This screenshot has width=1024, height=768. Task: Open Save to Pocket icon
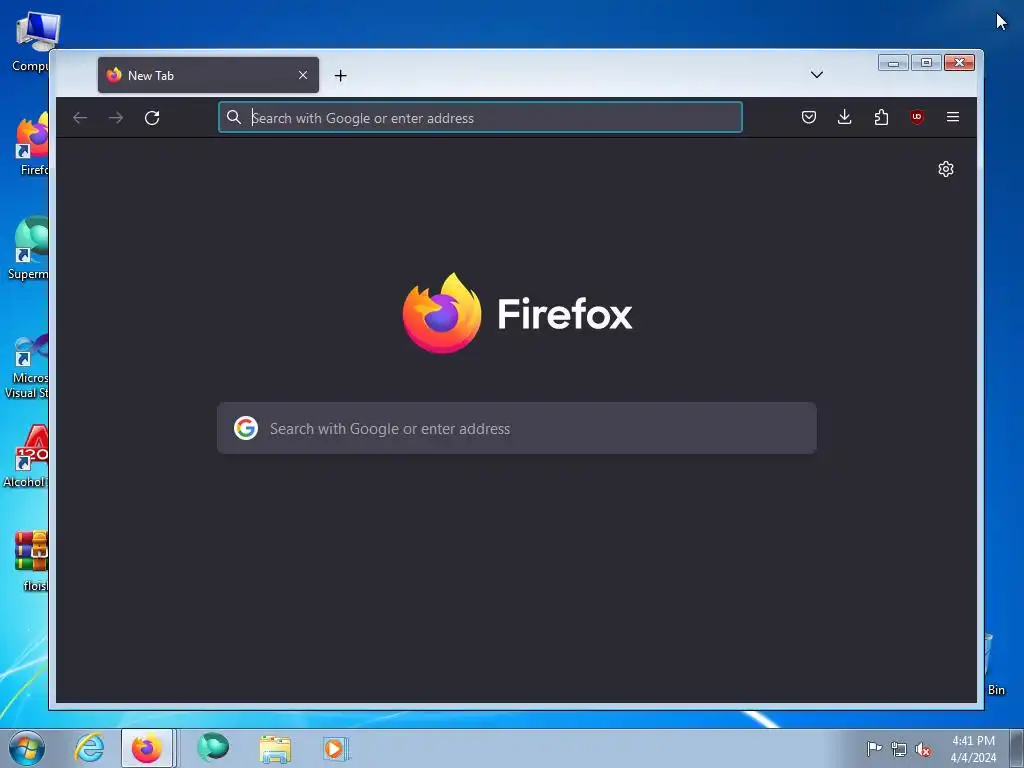tap(808, 117)
